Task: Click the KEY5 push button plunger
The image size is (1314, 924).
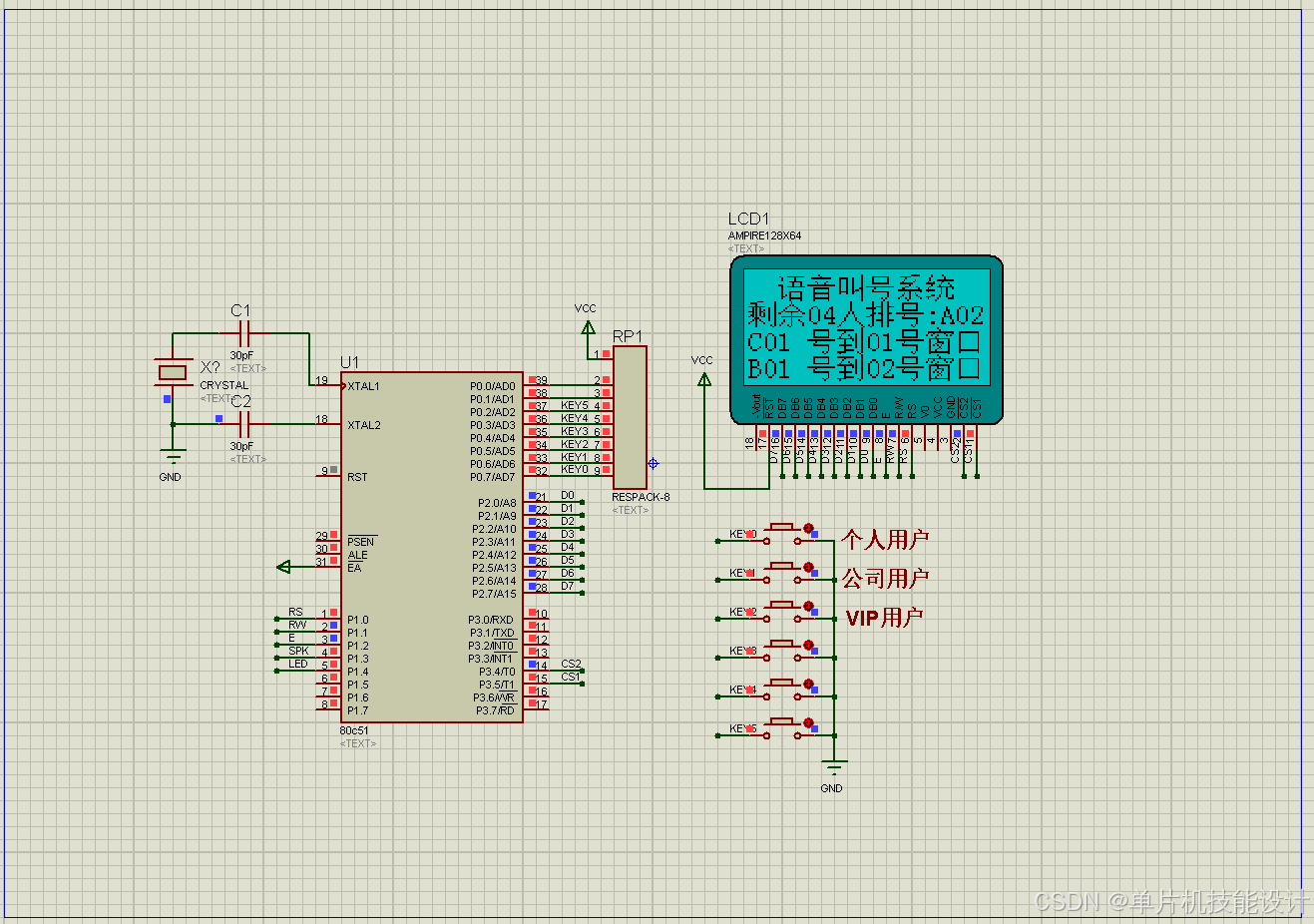Action: coord(783,722)
